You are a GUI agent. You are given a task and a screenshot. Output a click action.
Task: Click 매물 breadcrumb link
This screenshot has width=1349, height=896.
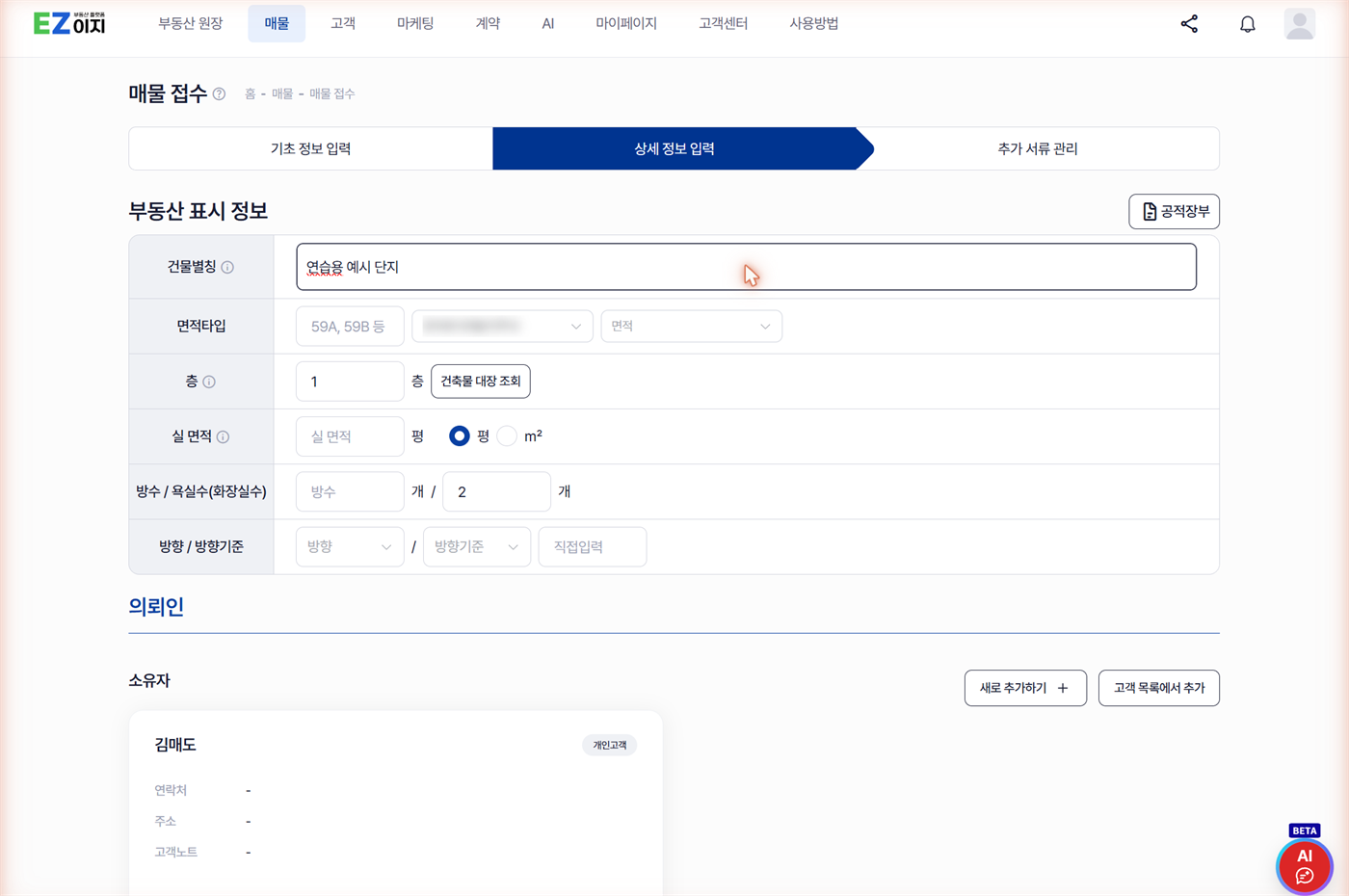(281, 94)
